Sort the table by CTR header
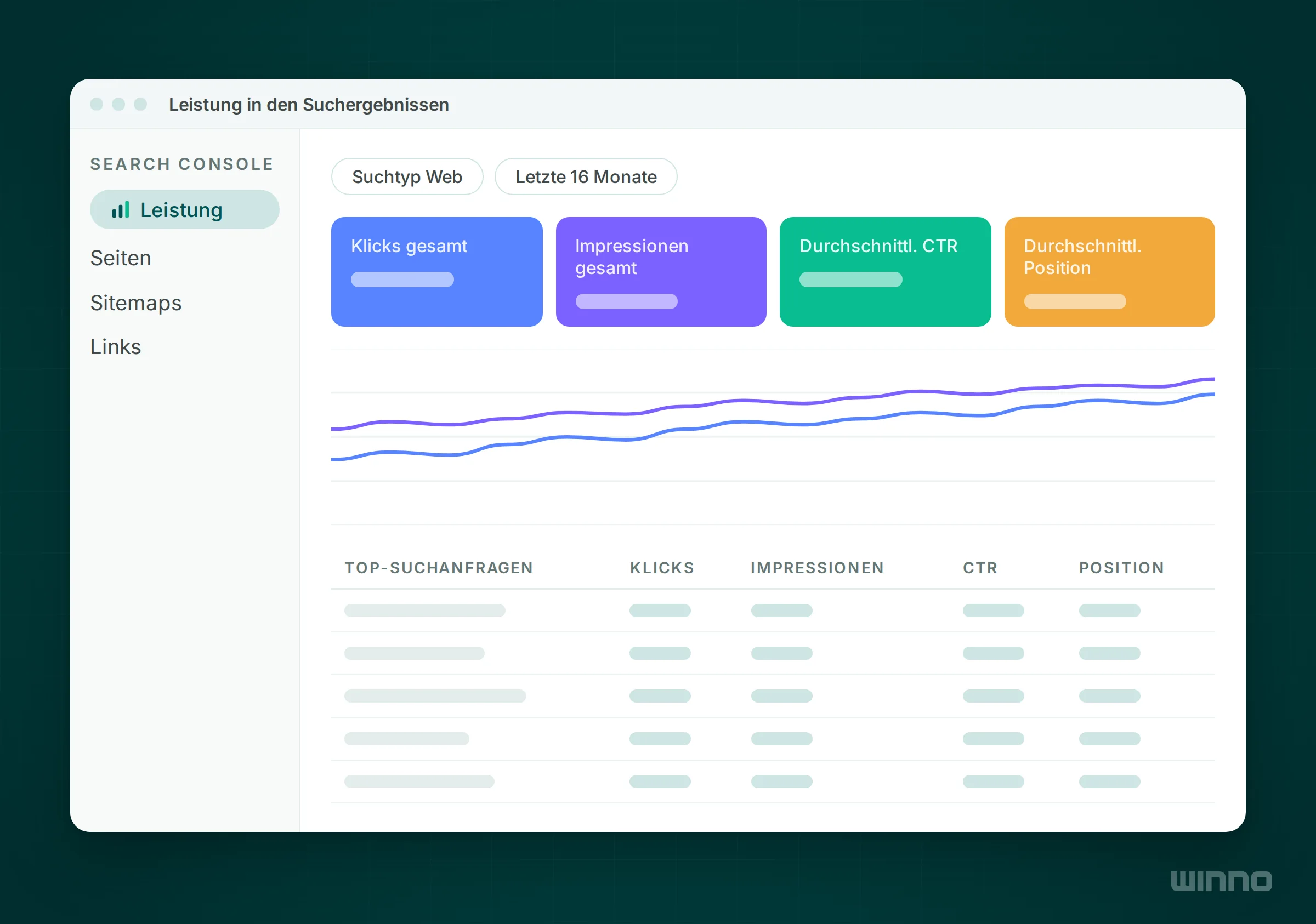 [x=980, y=568]
